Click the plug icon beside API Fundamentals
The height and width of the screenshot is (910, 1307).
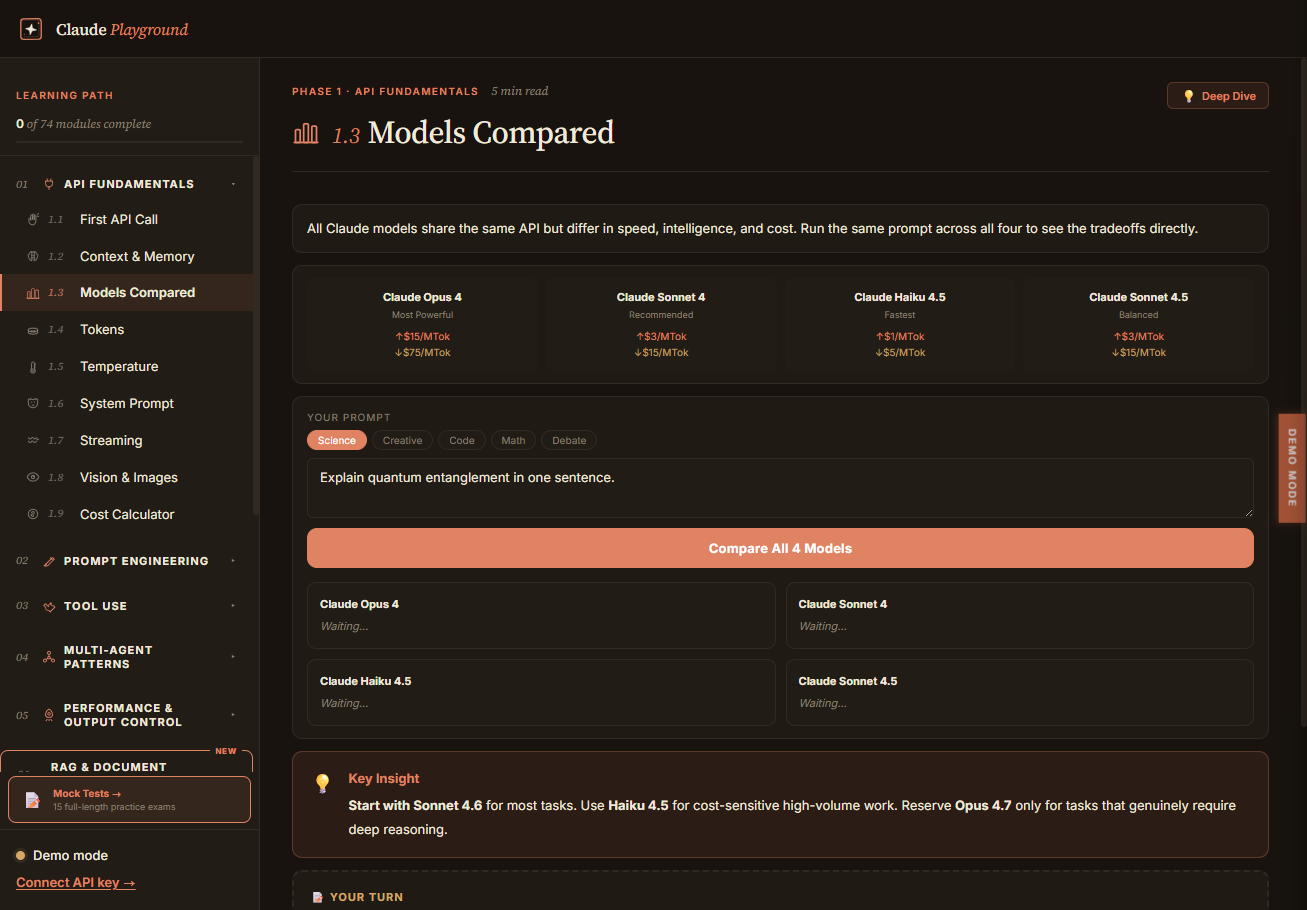click(x=49, y=184)
